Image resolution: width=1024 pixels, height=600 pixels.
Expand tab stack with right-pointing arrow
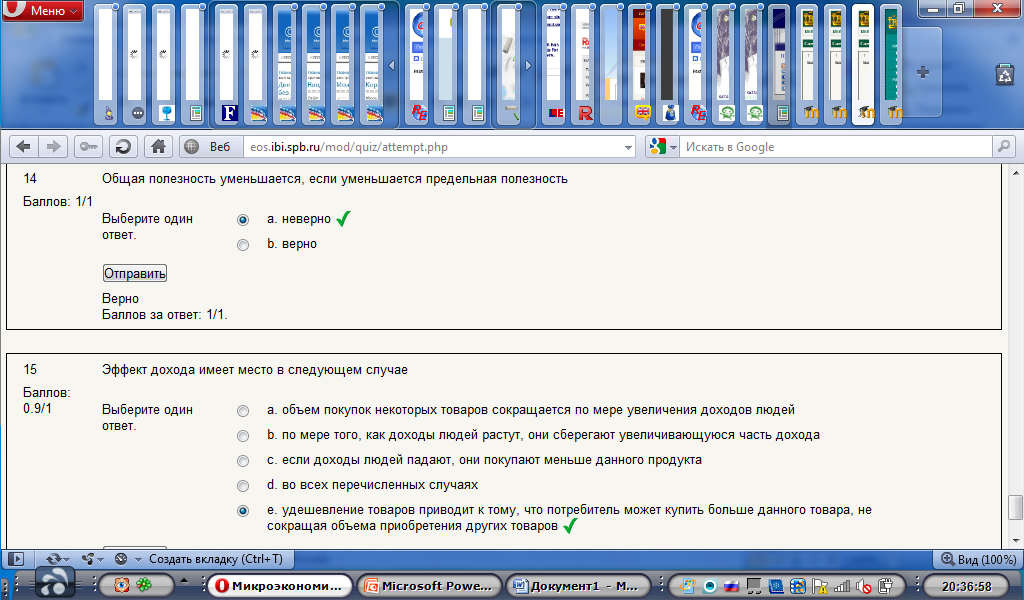528,65
